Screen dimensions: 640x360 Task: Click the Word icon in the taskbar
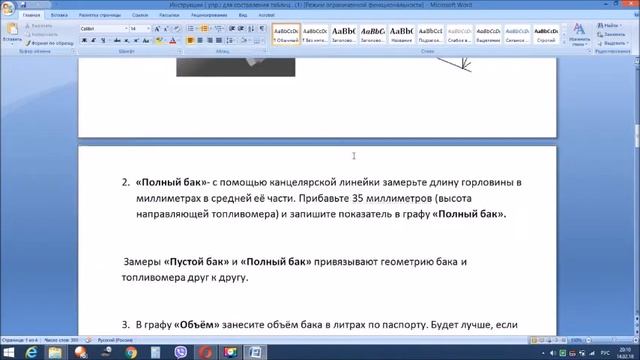(255, 352)
